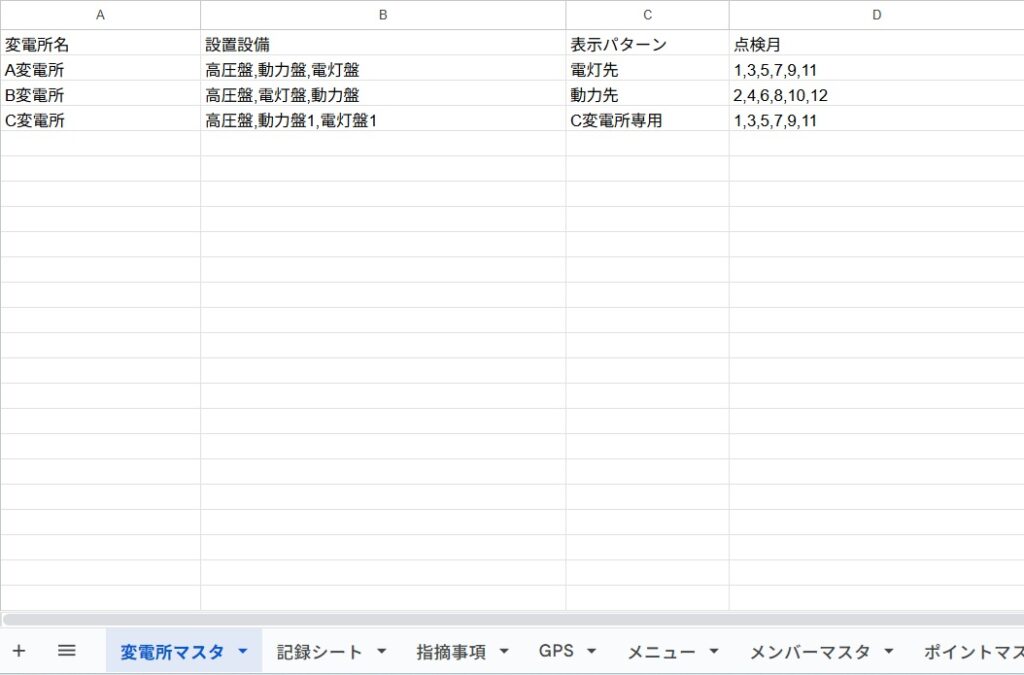Switch to the 記録シート sheet tab
The width and height of the screenshot is (1024, 675).
click(x=319, y=652)
